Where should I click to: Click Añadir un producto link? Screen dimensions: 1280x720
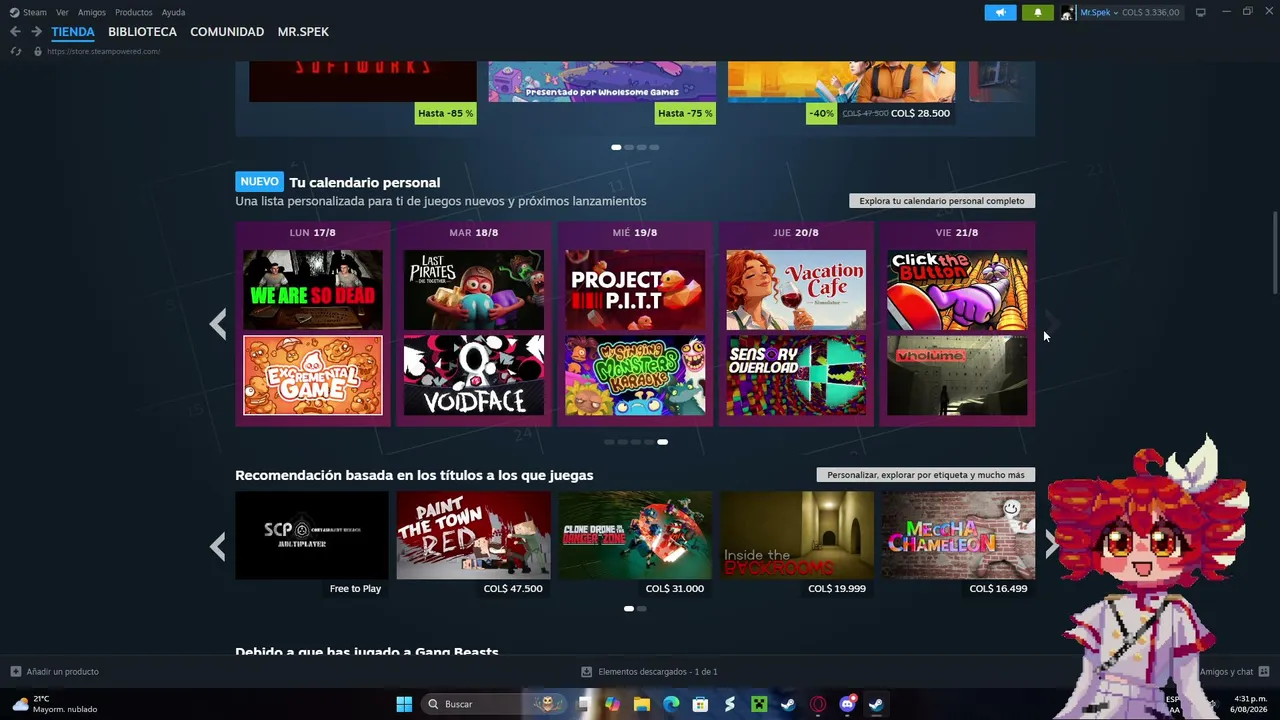(x=62, y=672)
